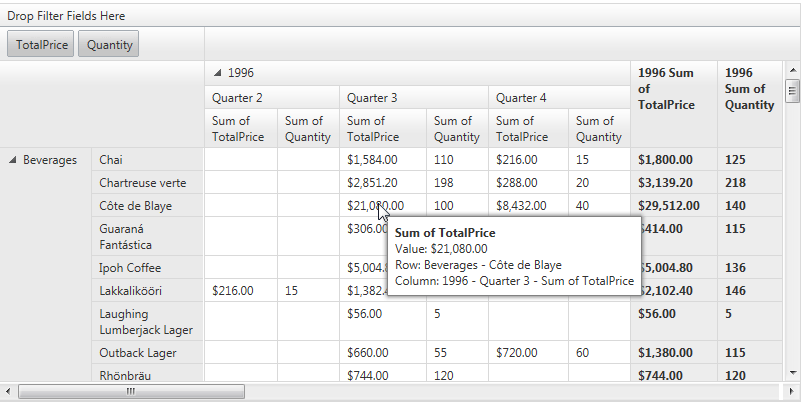This screenshot has height=403, width=802.
Task: Select the Quarter 4 column header
Action: (x=521, y=98)
